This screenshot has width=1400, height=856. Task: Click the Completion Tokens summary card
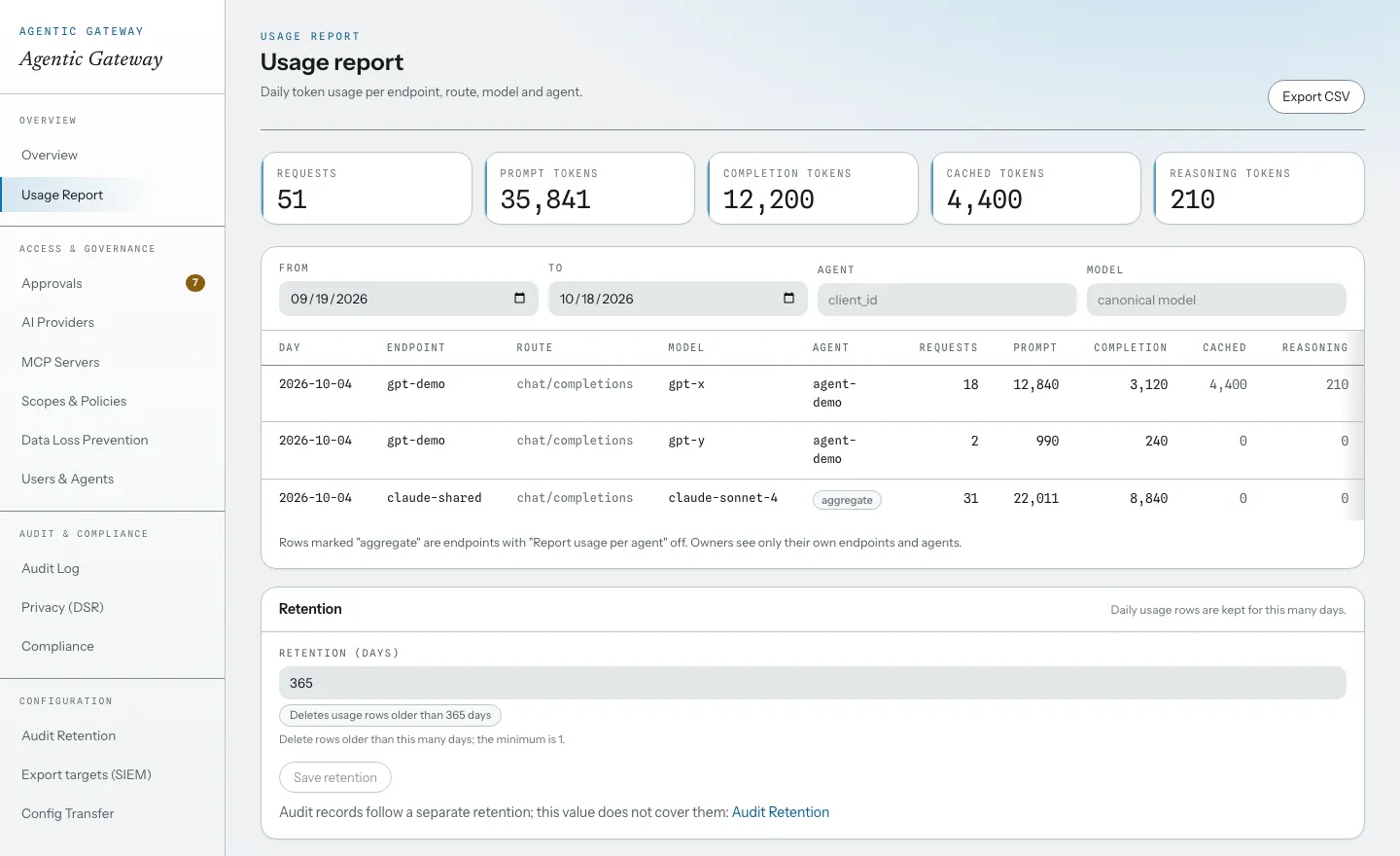point(813,188)
